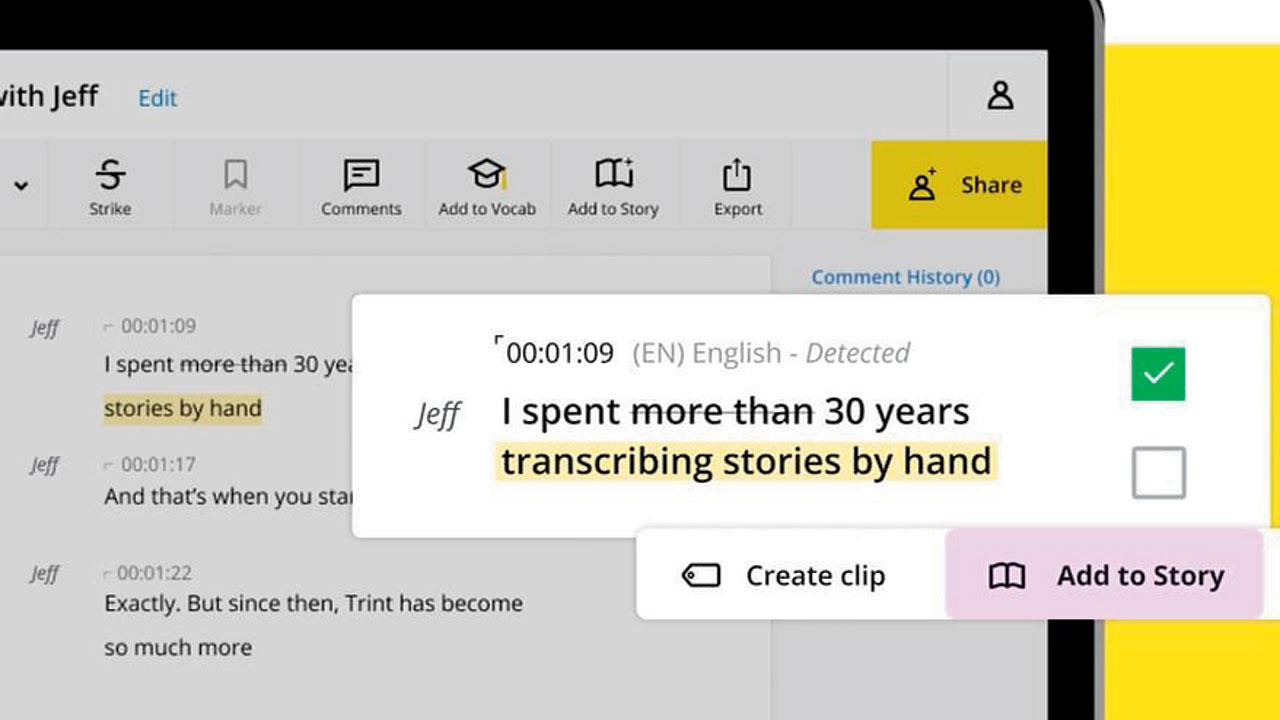Screen dimensions: 1280x720
Task: Uncheck the green checked checkbox
Action: 1158,374
